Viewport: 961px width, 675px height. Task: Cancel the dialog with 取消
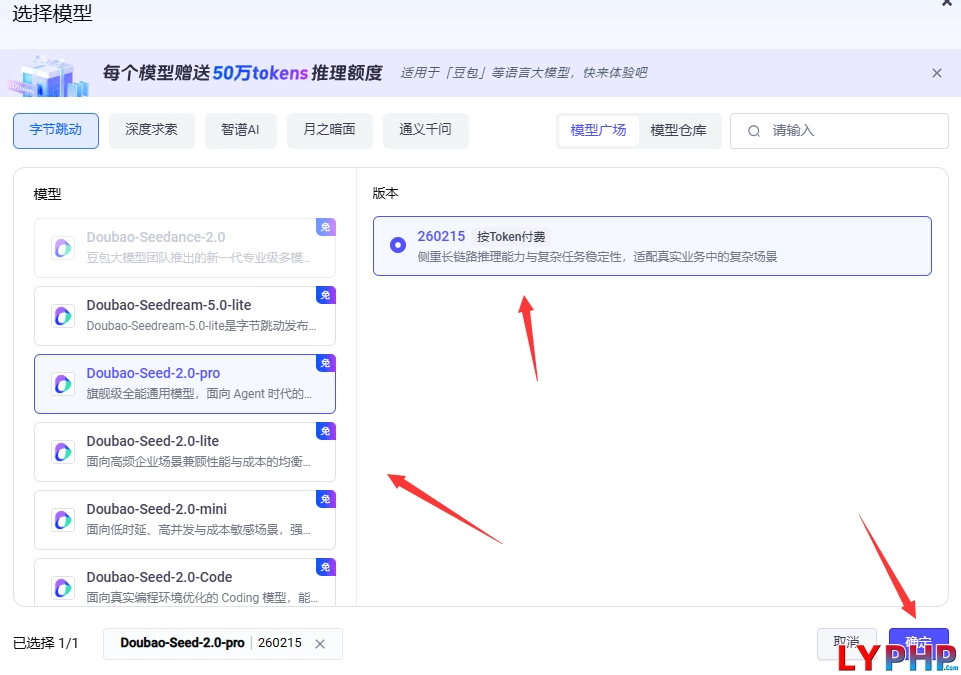[846, 645]
